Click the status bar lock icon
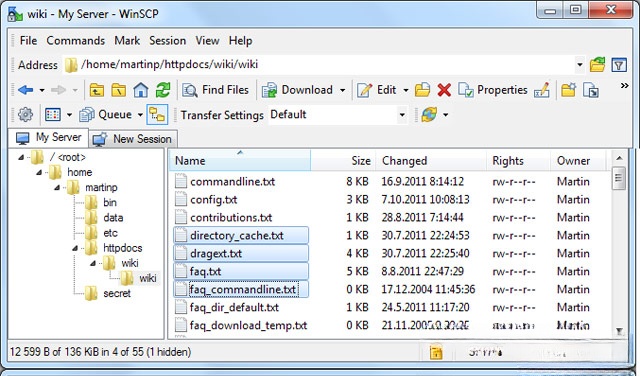The height and width of the screenshot is (376, 640). (436, 352)
